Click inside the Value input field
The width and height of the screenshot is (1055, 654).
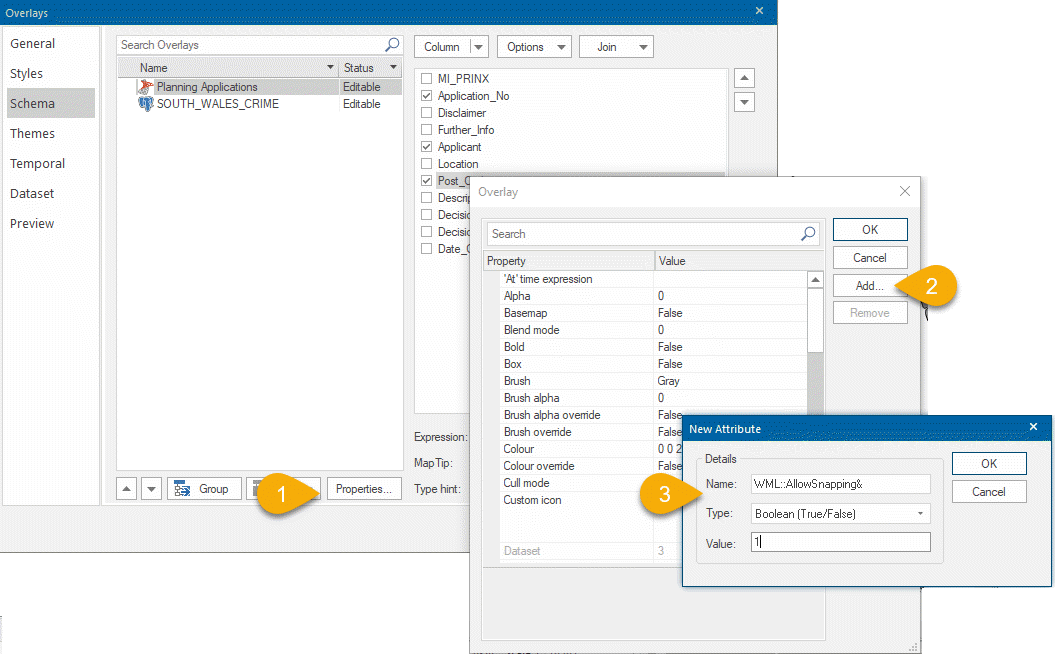pos(840,543)
